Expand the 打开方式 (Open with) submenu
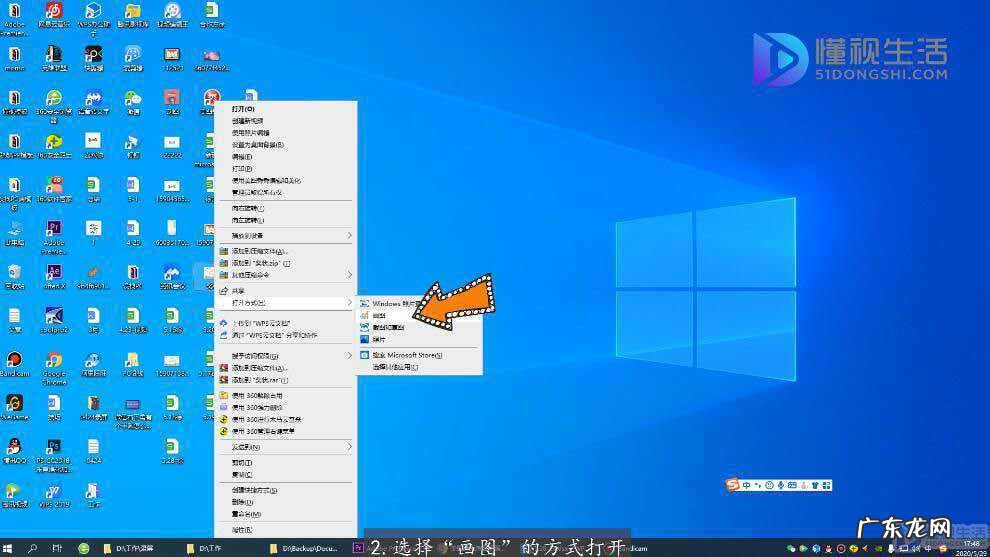 click(x=285, y=302)
